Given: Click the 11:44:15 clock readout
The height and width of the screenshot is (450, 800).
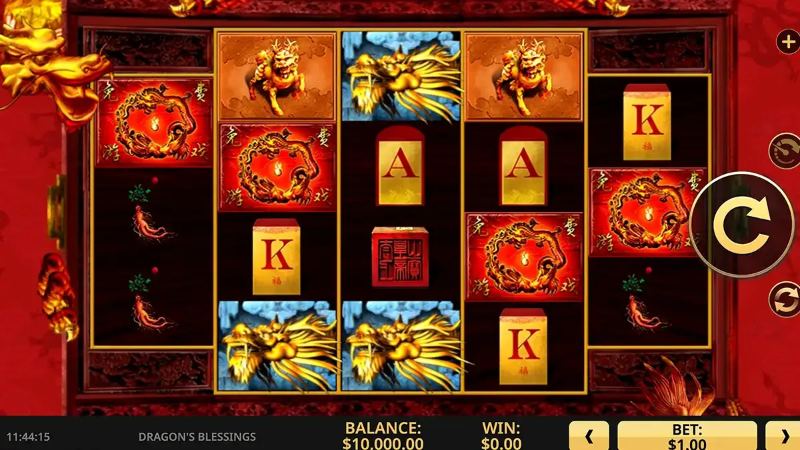Looking at the screenshot, I should pyautogui.click(x=28, y=437).
